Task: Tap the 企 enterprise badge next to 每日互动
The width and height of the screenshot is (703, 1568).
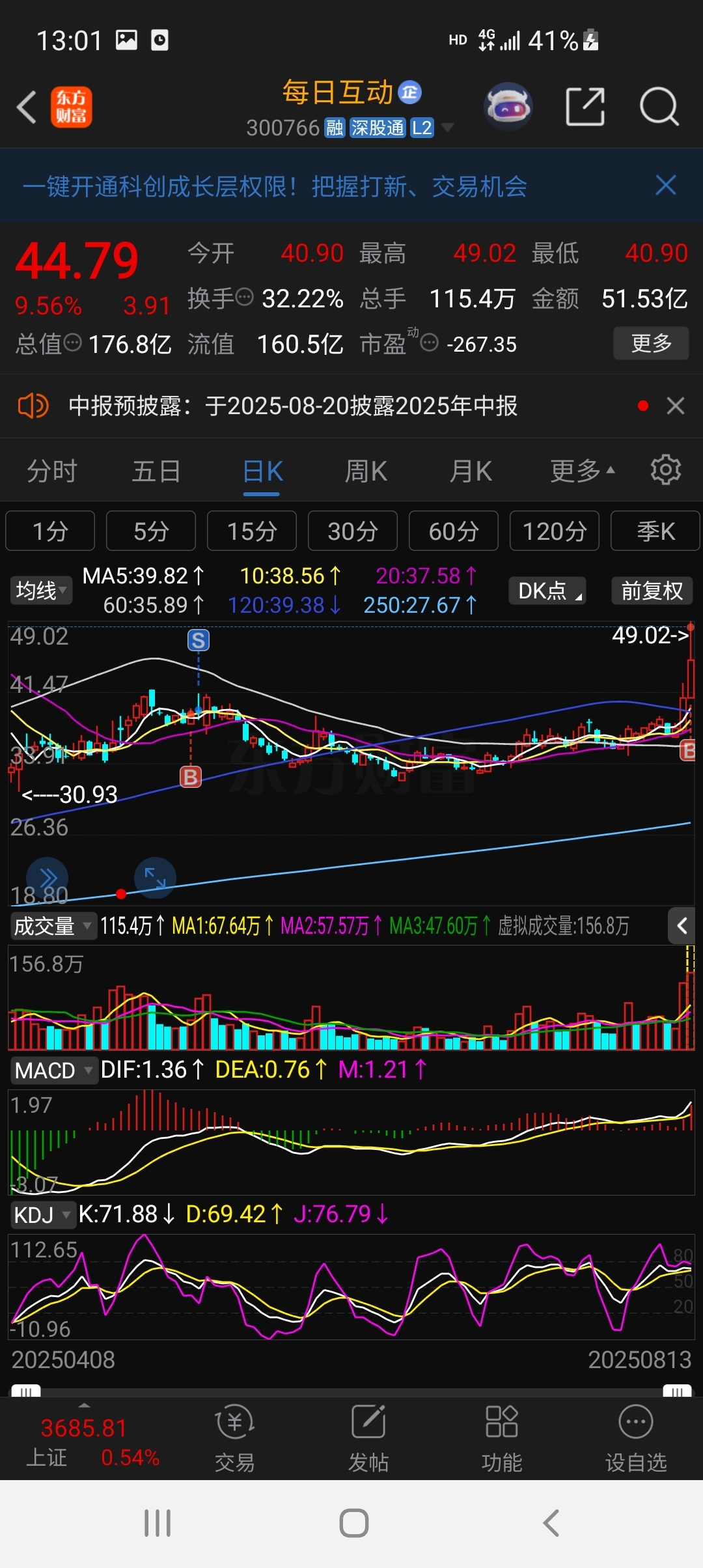Action: pyautogui.click(x=409, y=92)
